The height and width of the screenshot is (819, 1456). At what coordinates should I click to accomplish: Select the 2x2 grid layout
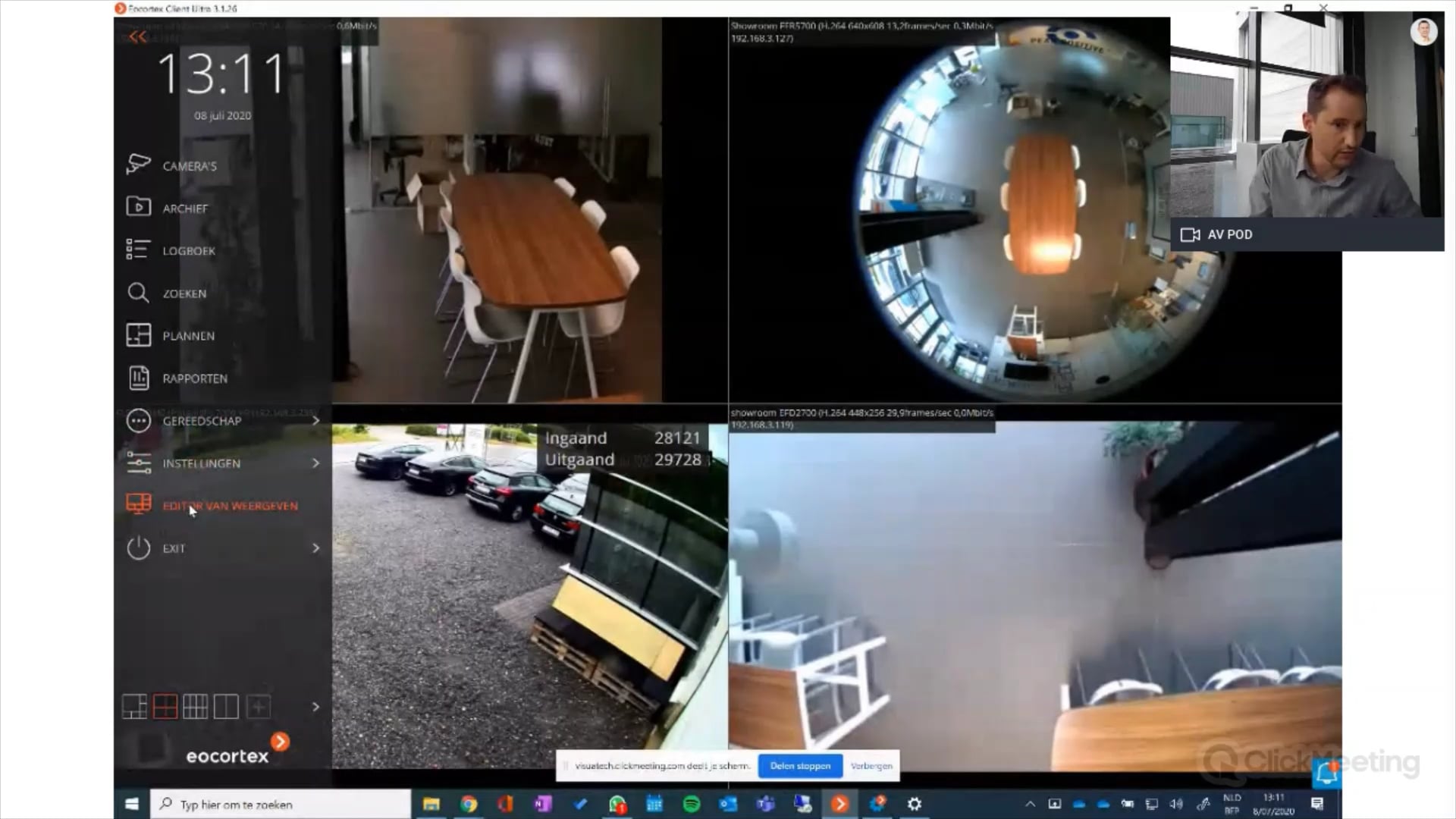tap(165, 705)
